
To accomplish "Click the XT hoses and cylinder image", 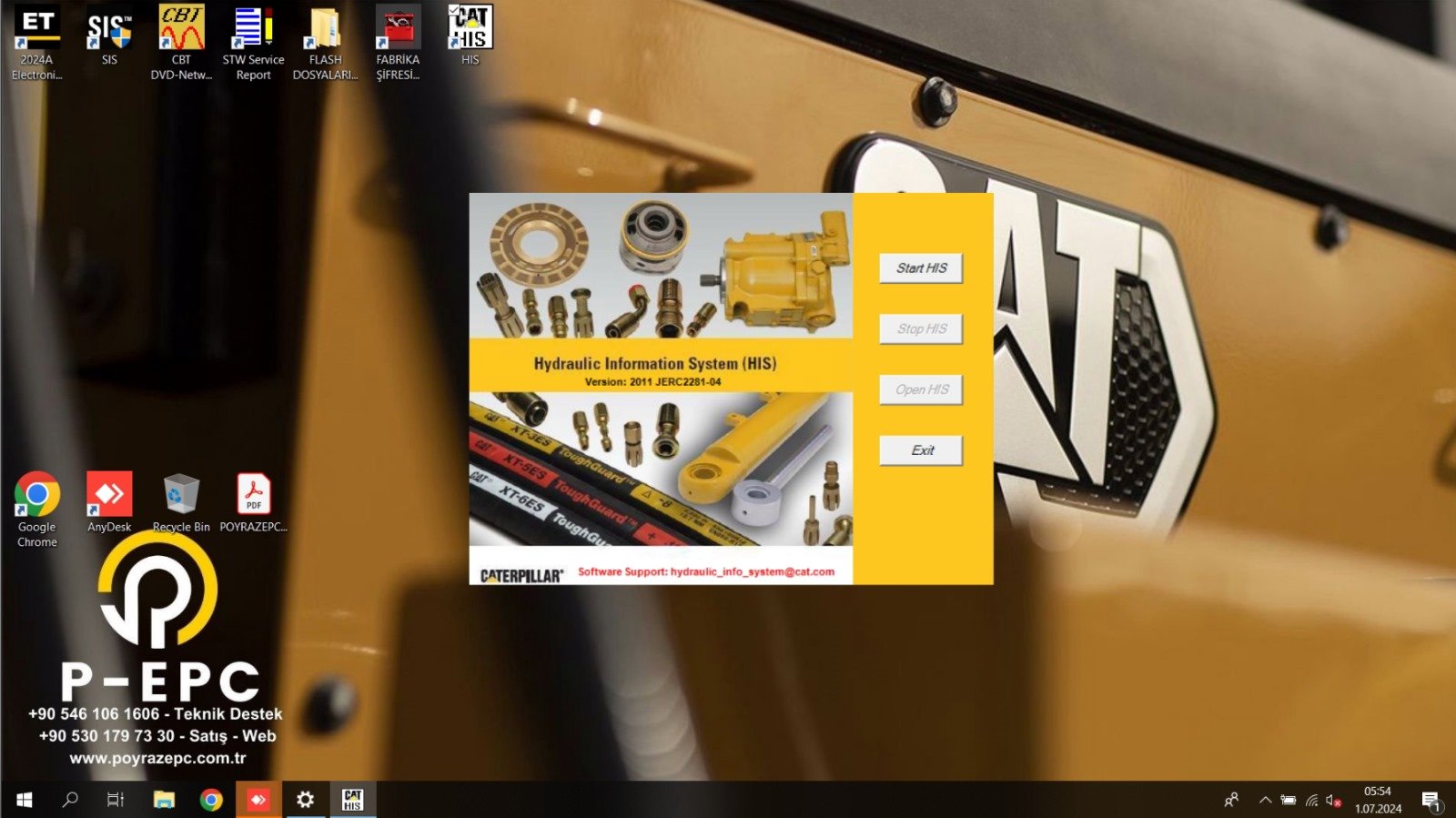I will (x=661, y=470).
